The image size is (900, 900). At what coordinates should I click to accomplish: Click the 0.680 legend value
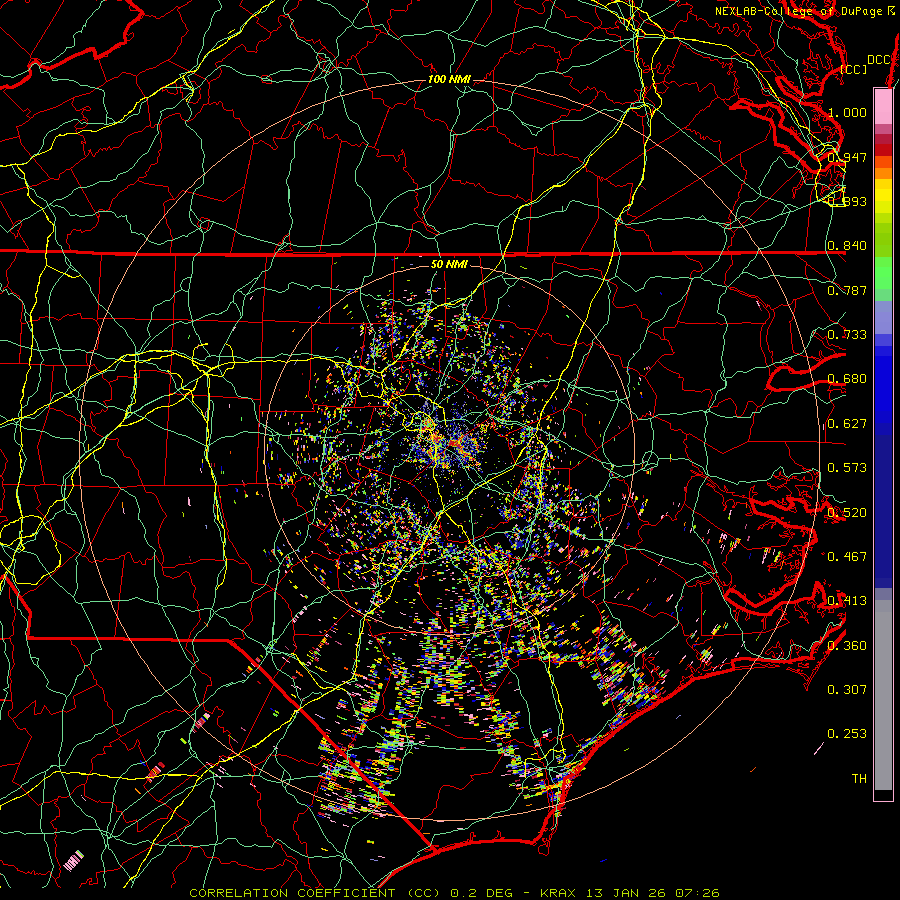click(847, 379)
